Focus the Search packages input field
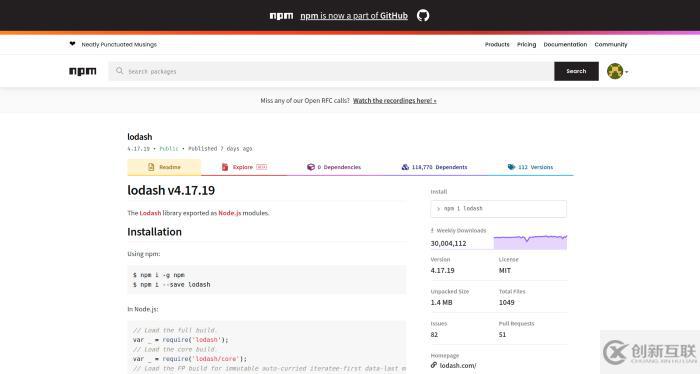 [331, 71]
